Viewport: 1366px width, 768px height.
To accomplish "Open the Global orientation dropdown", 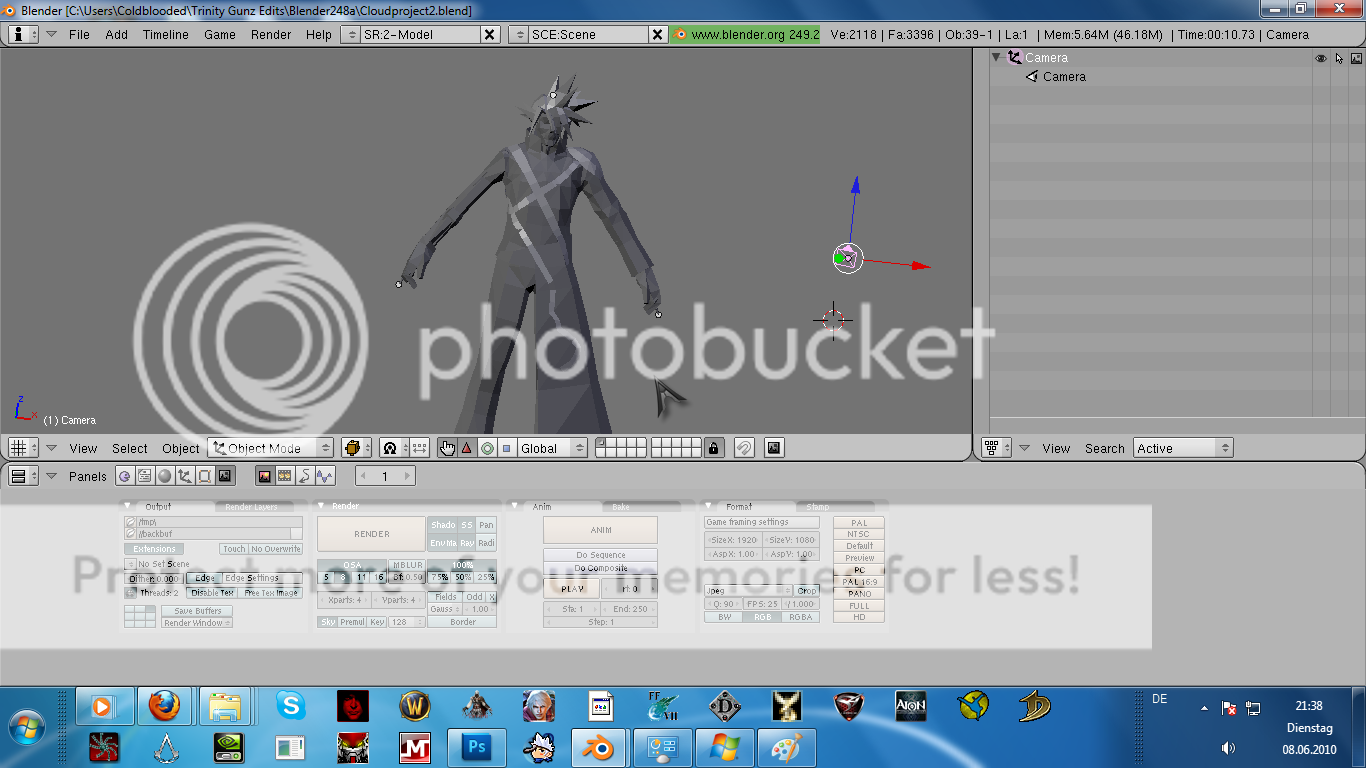I will [x=552, y=448].
